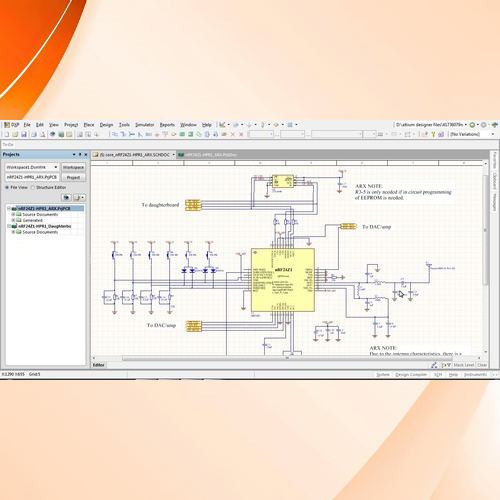Save the active schematic document

click(x=24, y=134)
